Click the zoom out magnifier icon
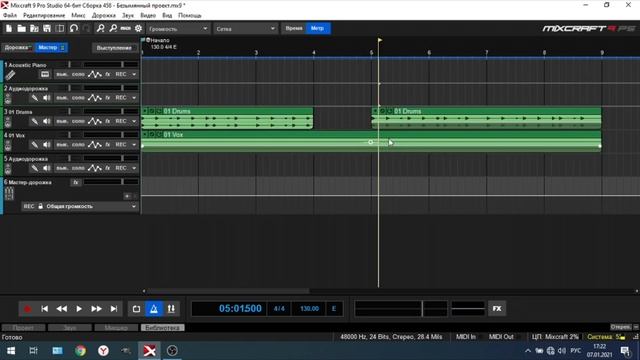This screenshot has width=640, height=360. pos(113,29)
